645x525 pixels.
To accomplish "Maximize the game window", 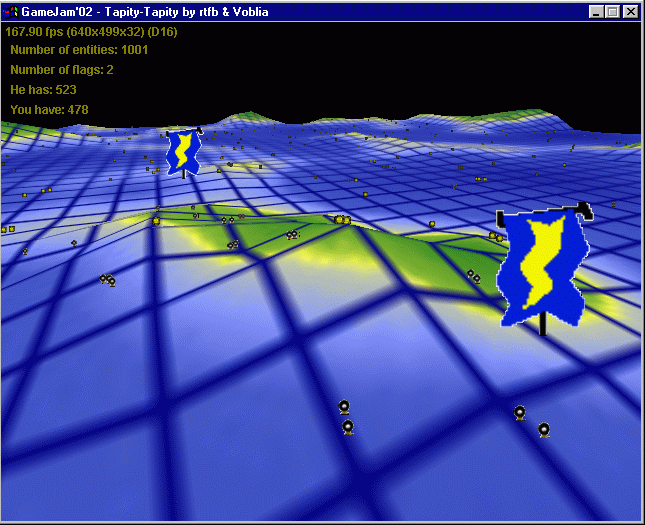I will coord(612,12).
